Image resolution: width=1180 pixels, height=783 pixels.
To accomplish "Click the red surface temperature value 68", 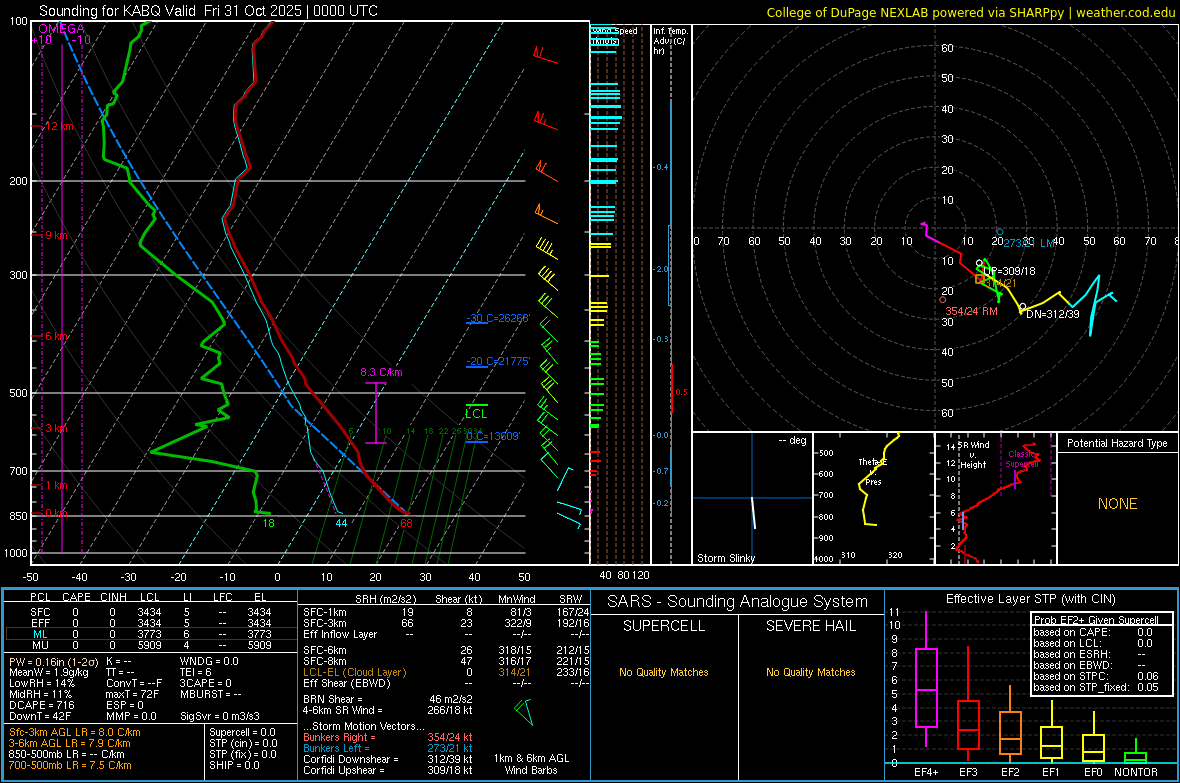I will click(406, 523).
